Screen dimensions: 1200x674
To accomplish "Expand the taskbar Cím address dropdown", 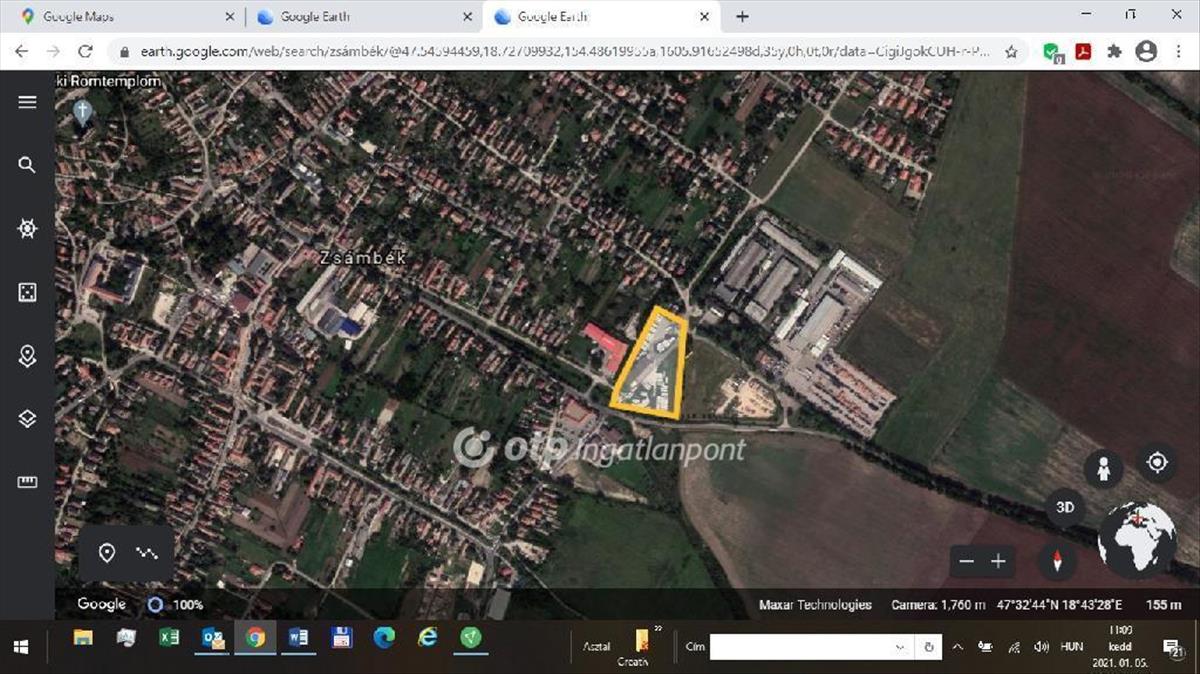I will tap(901, 647).
